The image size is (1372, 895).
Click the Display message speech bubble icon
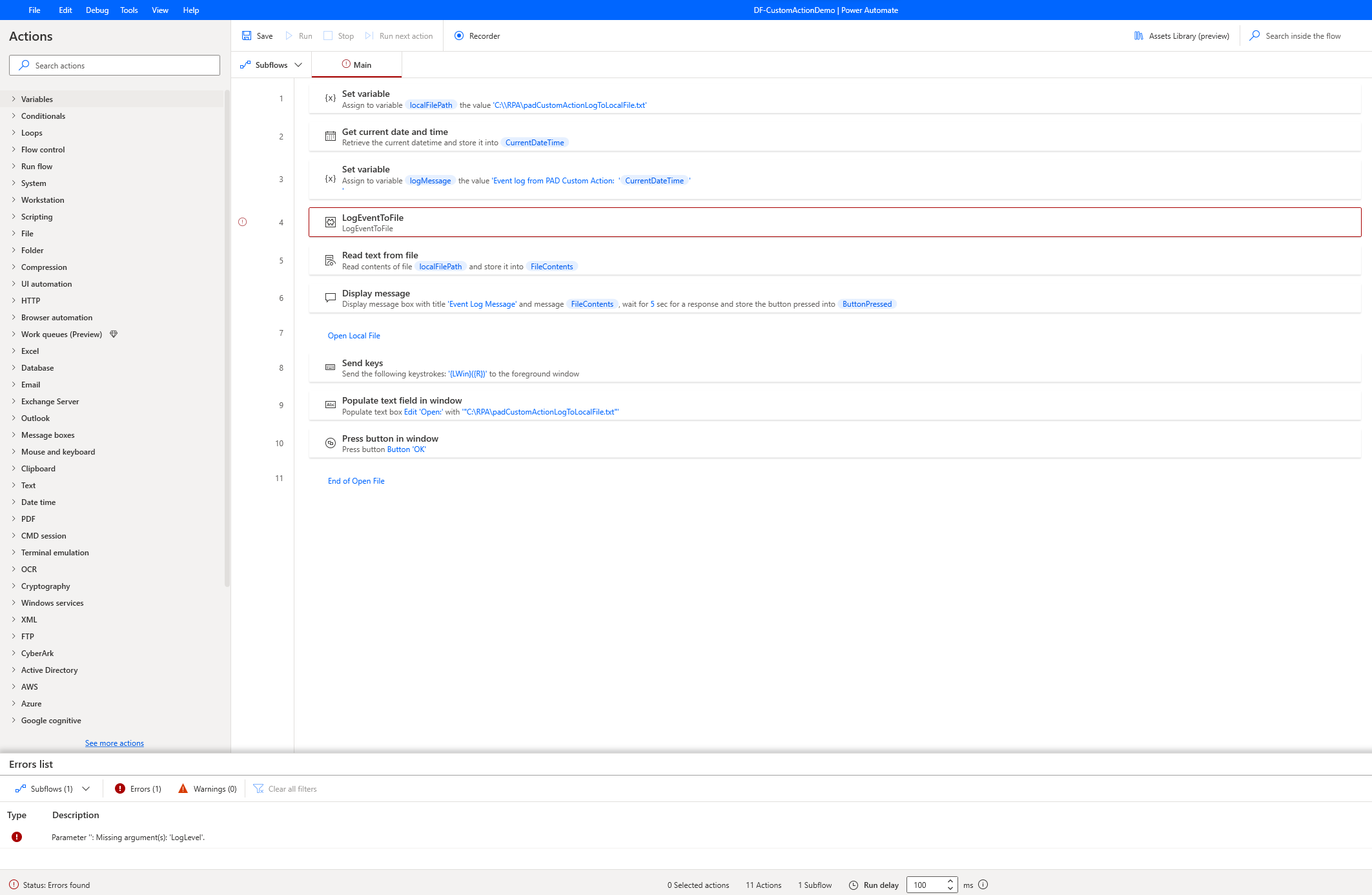[330, 298]
